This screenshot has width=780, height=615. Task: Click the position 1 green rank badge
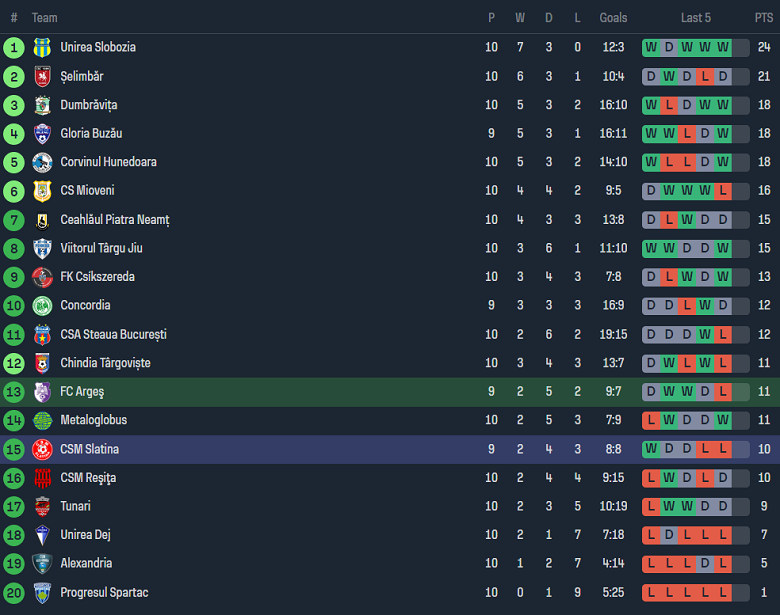coord(14,47)
